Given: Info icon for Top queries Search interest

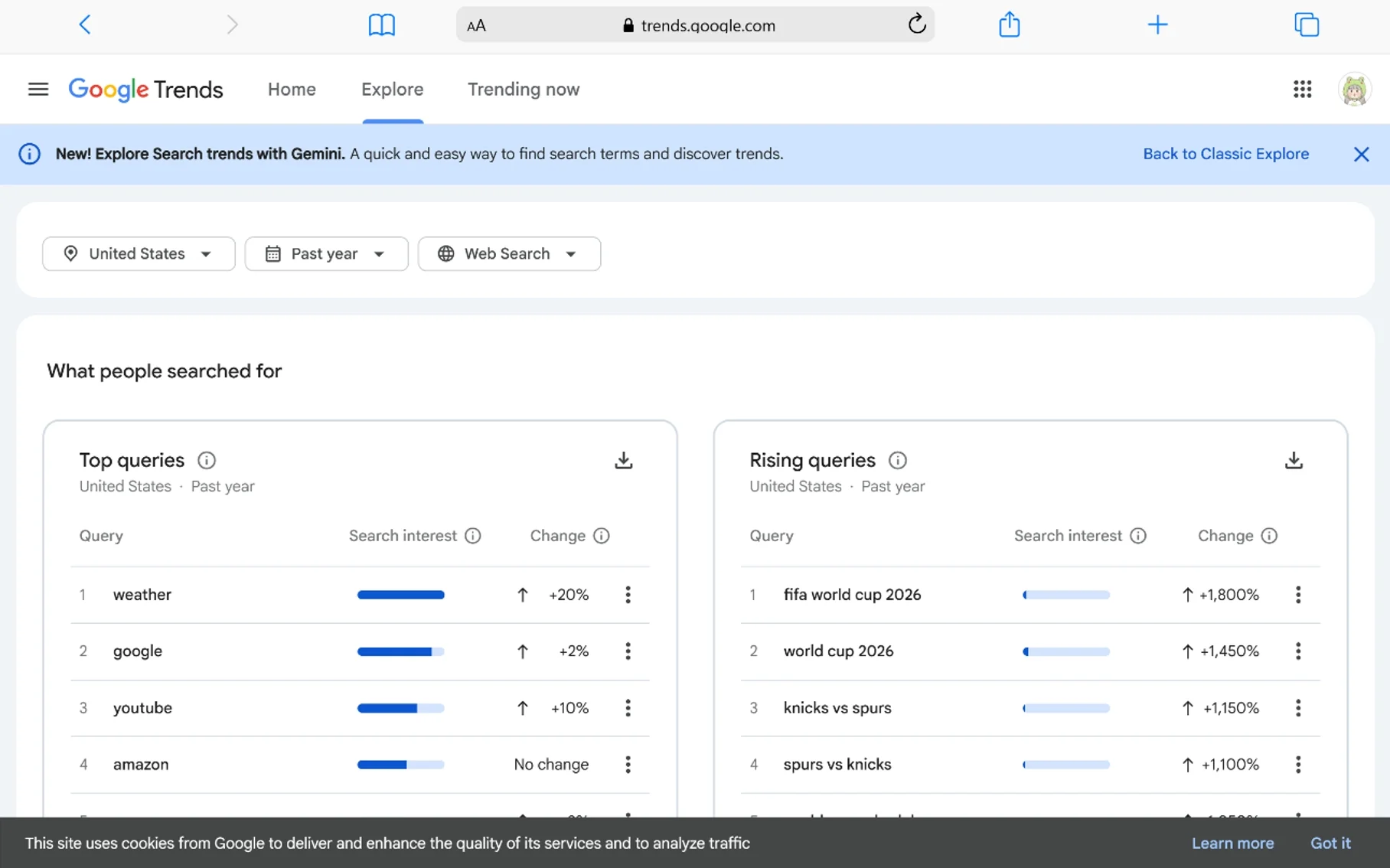Looking at the screenshot, I should [473, 536].
